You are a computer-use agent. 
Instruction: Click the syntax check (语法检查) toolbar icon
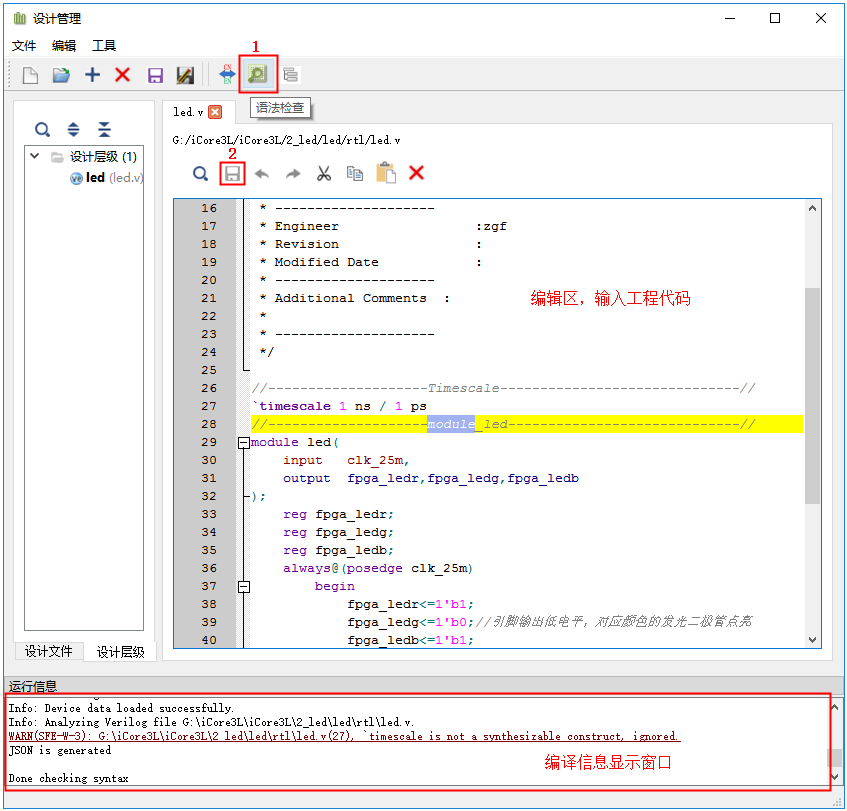[258, 74]
